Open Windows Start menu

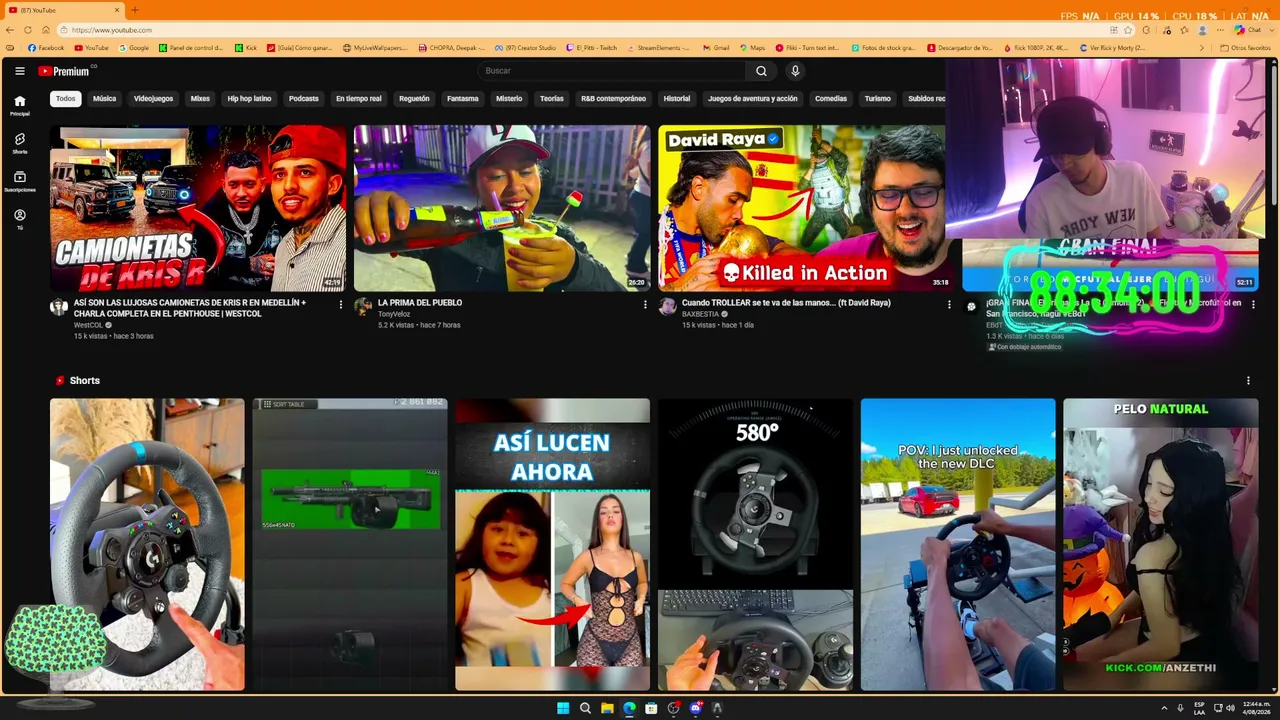[563, 708]
